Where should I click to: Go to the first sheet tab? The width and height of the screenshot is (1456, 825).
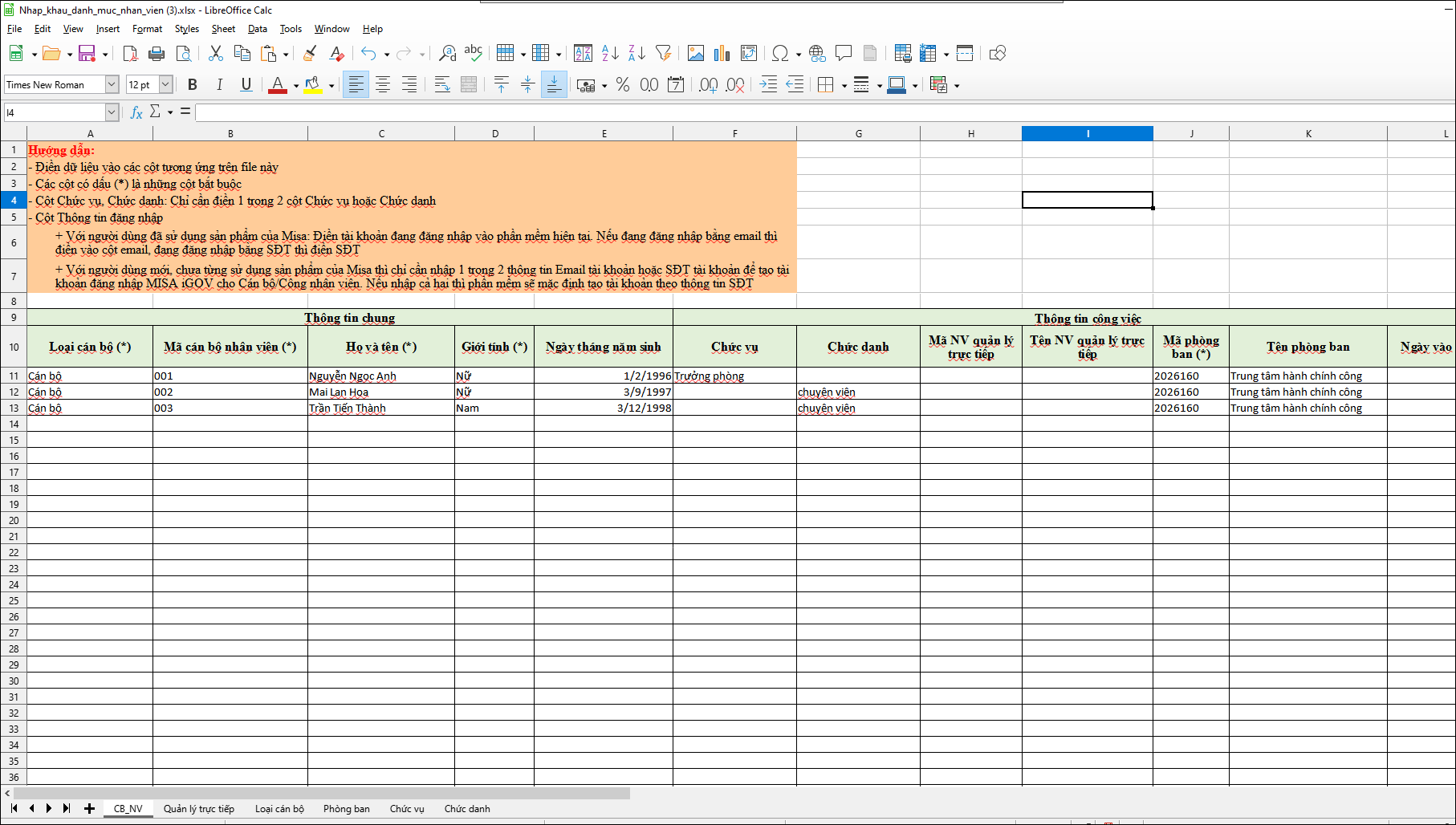pyautogui.click(x=14, y=809)
